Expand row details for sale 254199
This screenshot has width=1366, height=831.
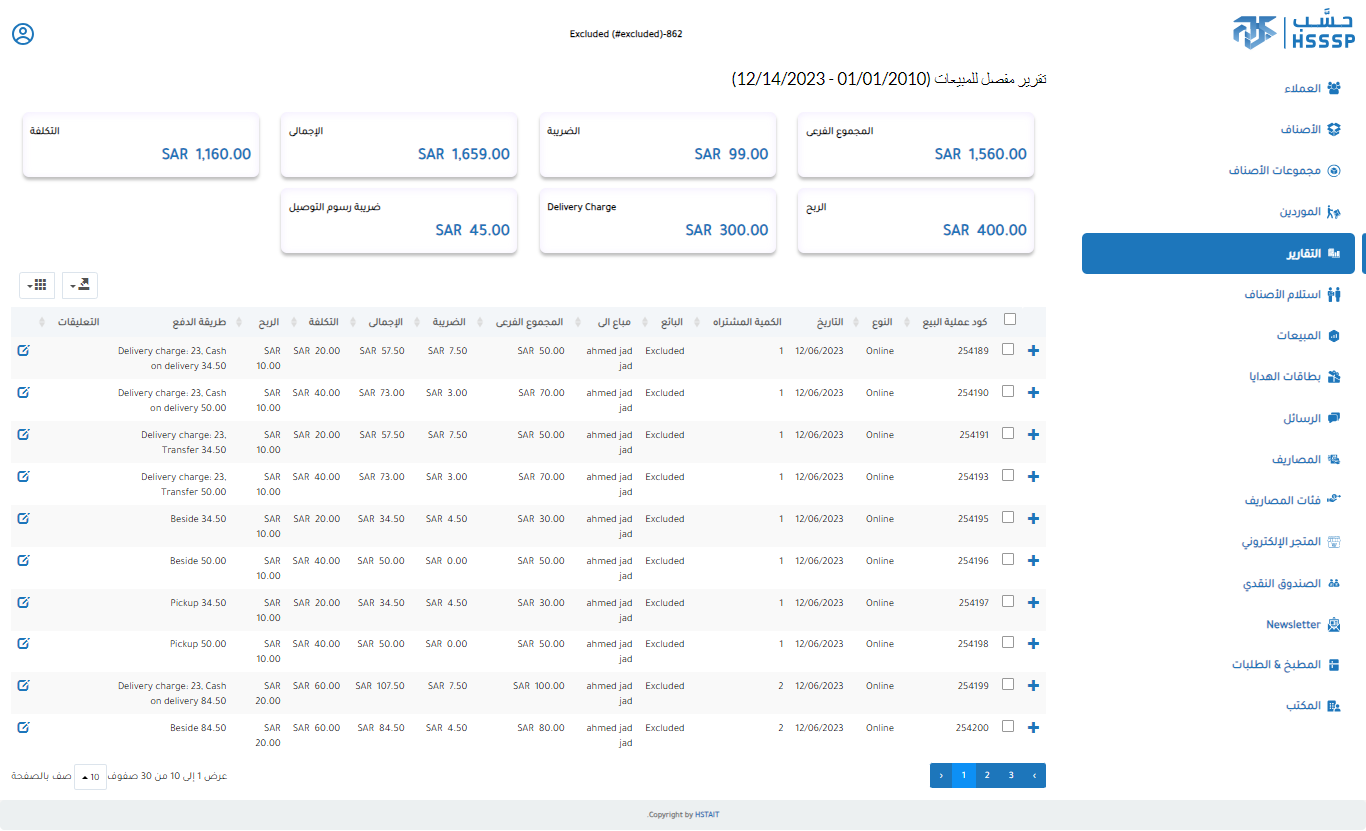[1034, 686]
